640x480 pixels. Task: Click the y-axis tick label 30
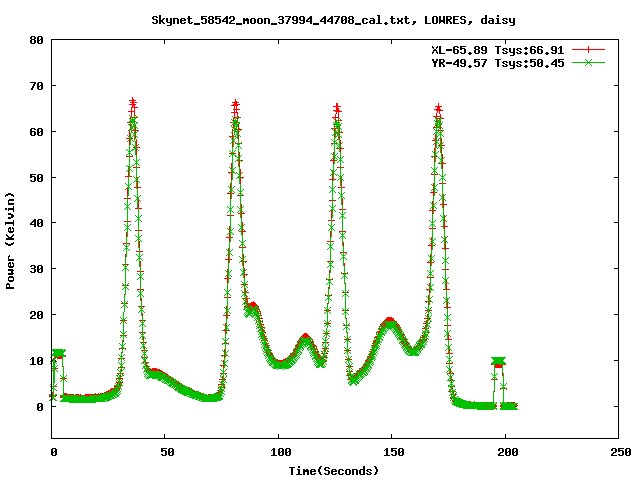tap(37, 269)
